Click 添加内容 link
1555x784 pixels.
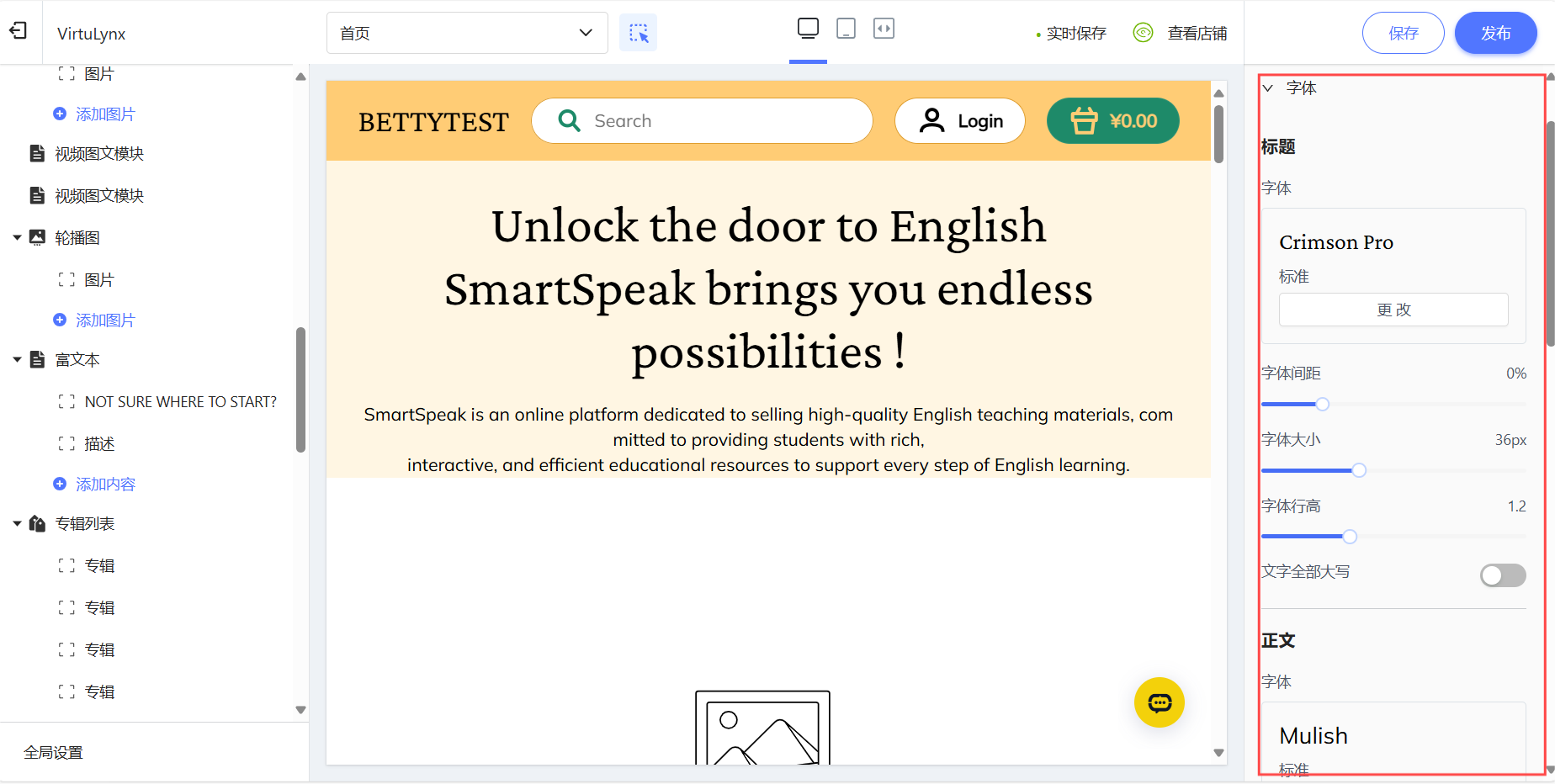105,484
